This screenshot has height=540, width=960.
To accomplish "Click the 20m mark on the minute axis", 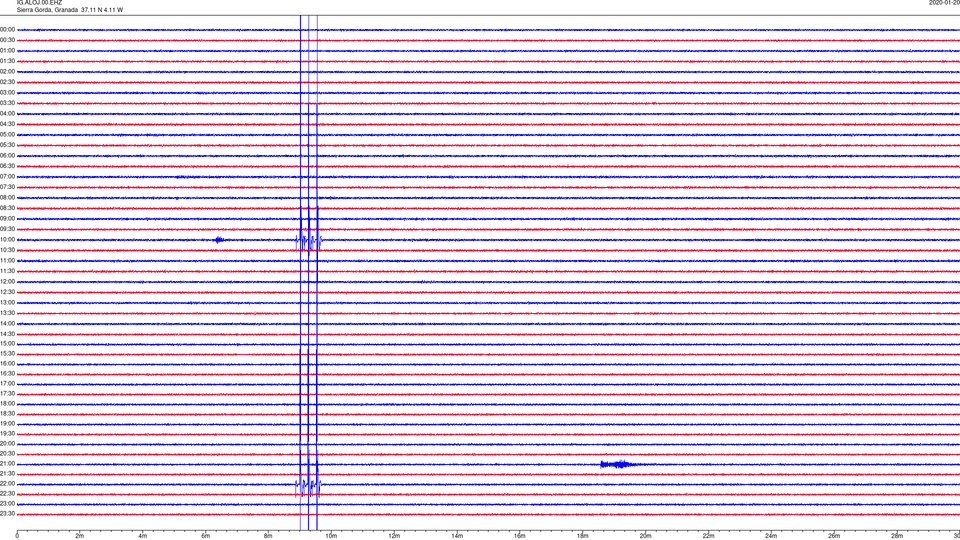I will click(645, 536).
